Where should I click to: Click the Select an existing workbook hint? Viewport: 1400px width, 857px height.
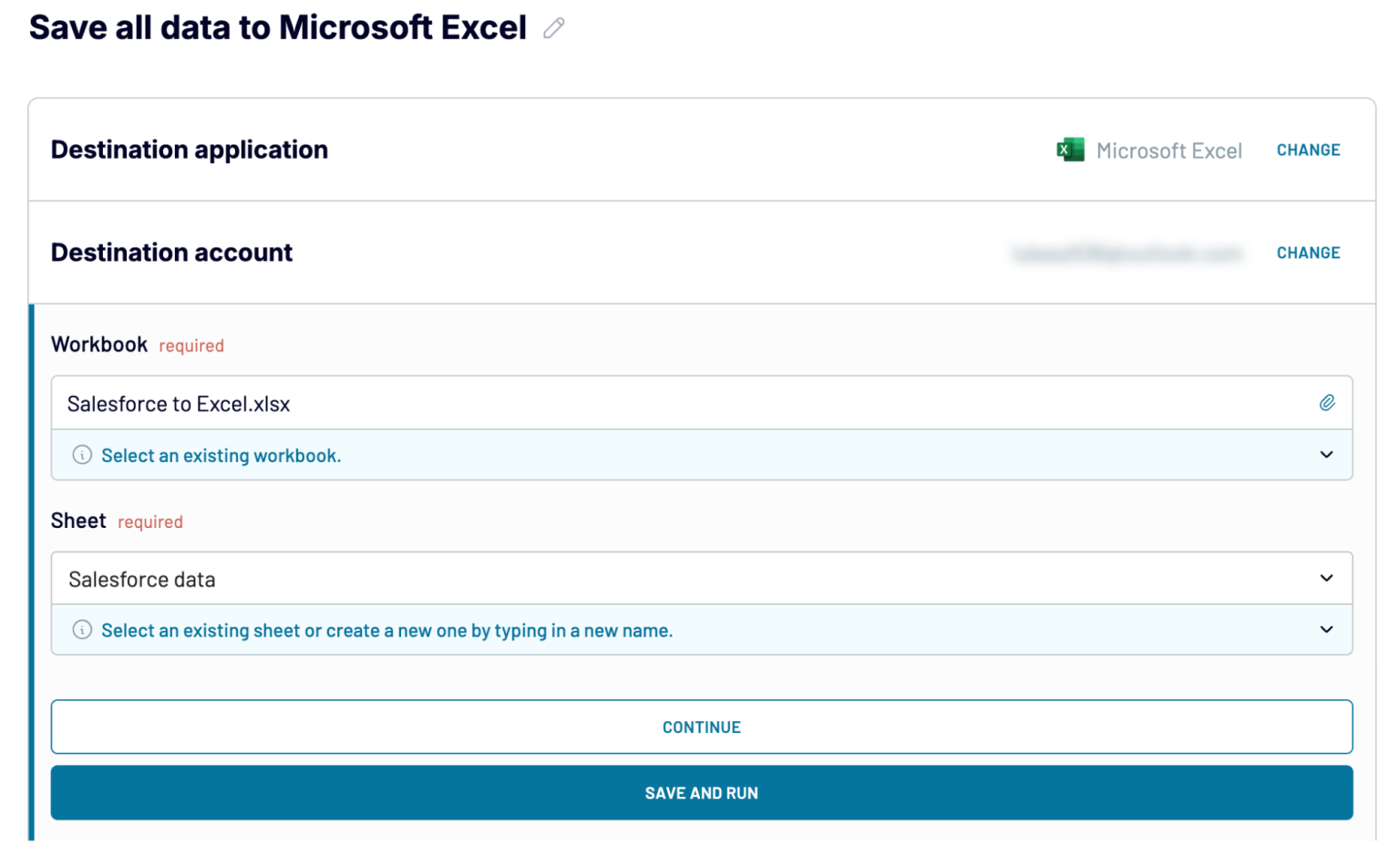pyautogui.click(x=221, y=455)
